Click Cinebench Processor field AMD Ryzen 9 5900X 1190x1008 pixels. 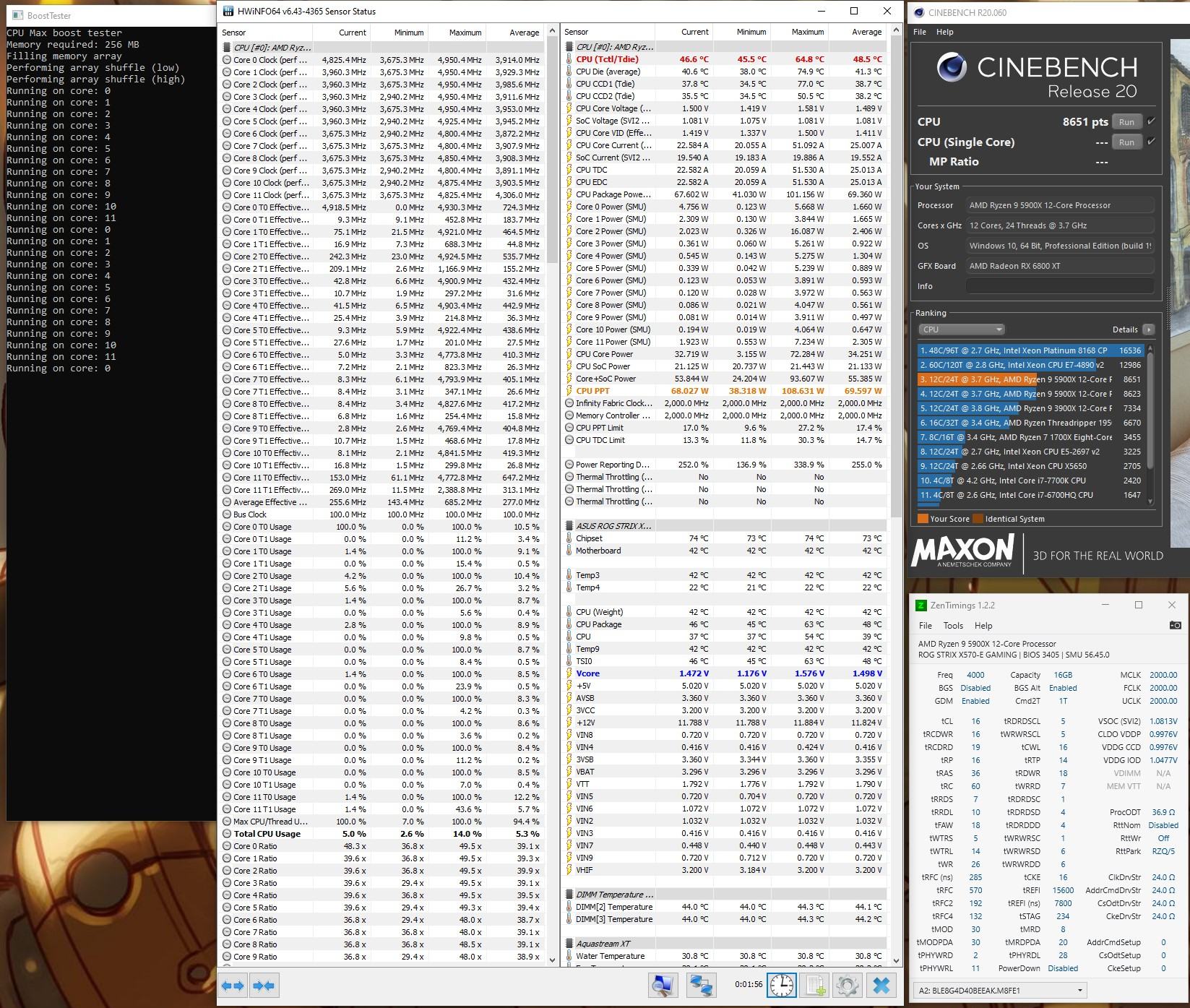point(1060,205)
